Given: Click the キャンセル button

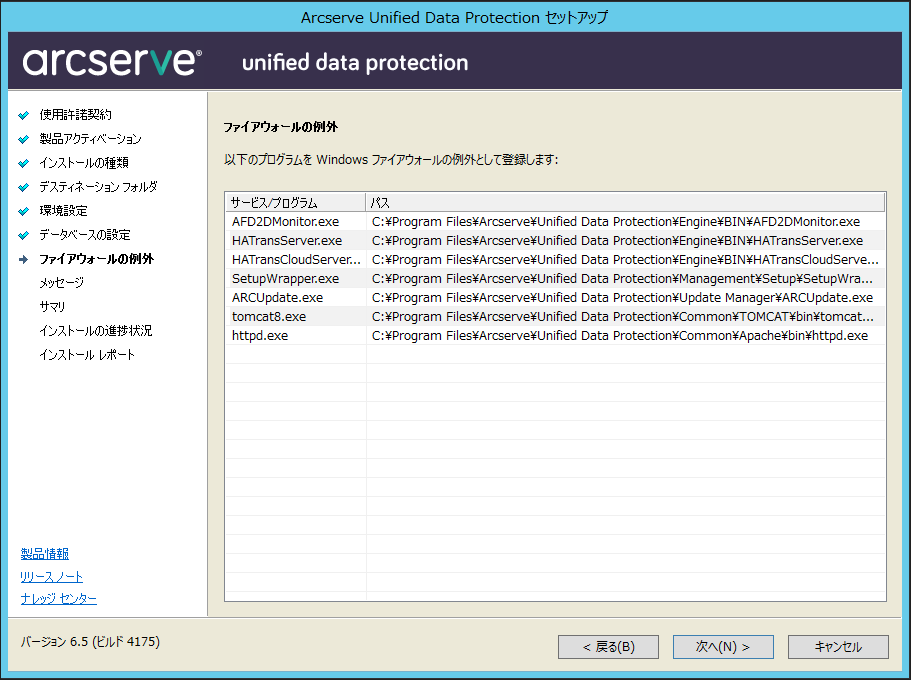Looking at the screenshot, I should tap(838, 647).
